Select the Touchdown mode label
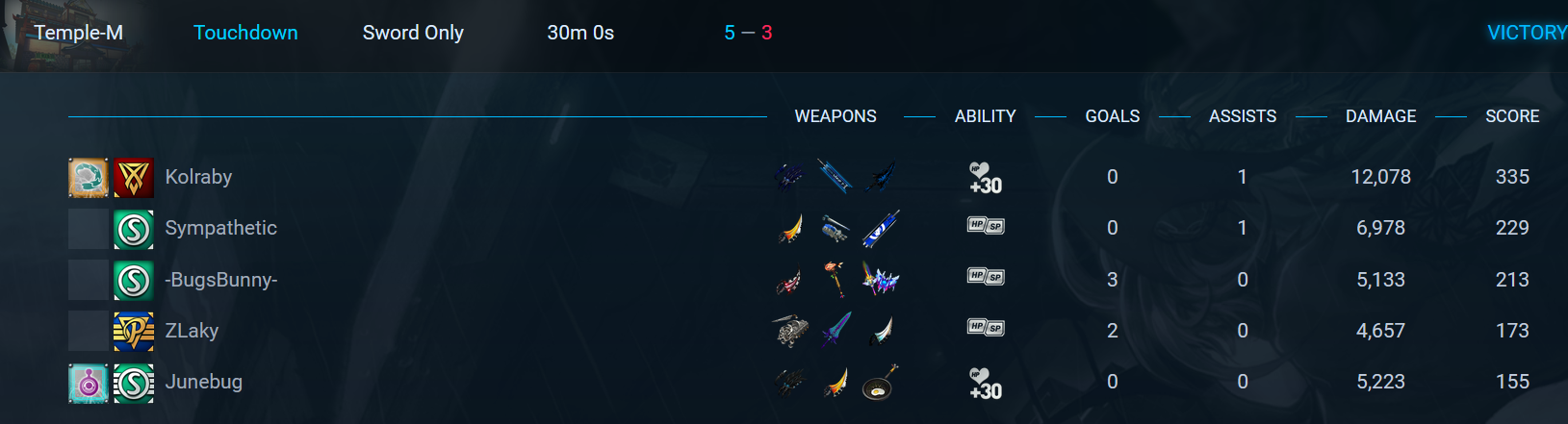 pyautogui.click(x=245, y=33)
